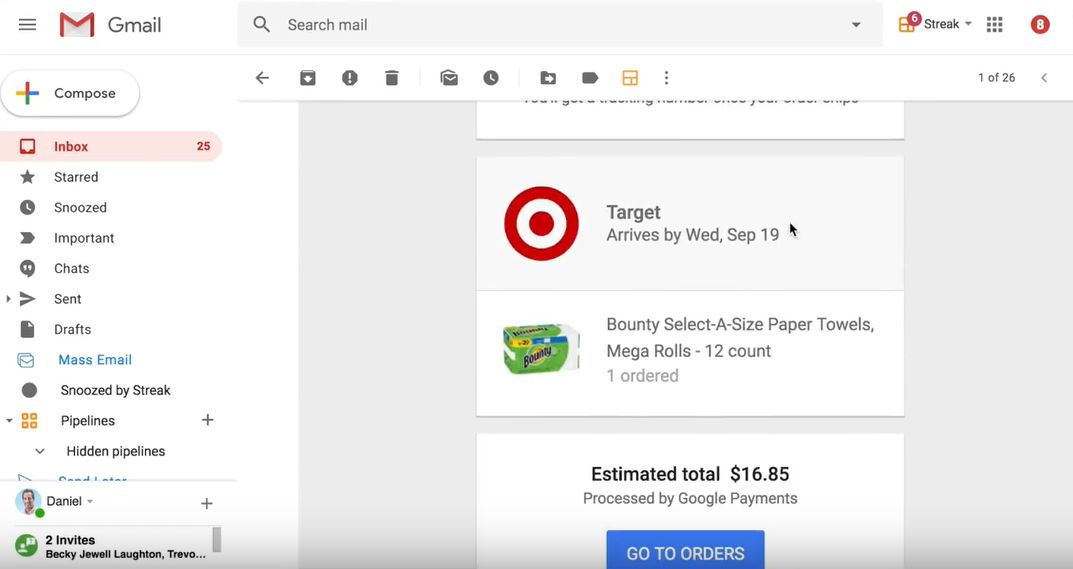
Task: Click the 1 ordered quantity text
Action: point(642,375)
